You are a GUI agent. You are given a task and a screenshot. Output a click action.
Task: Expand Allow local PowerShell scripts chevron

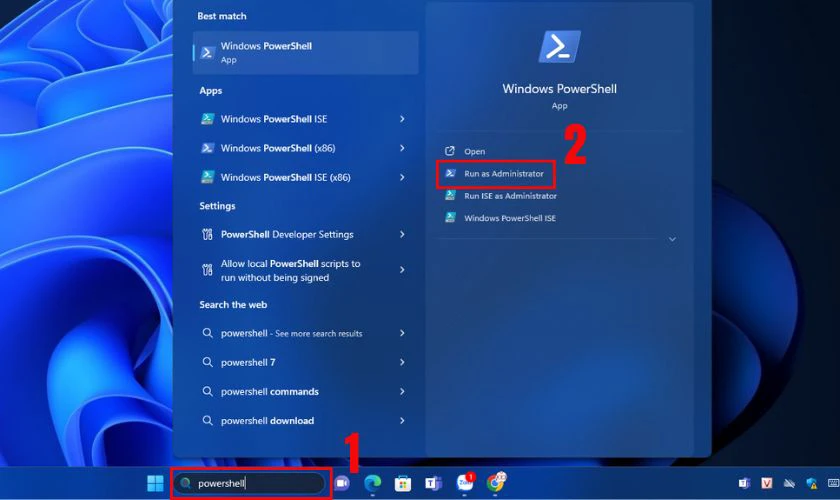coord(402,270)
